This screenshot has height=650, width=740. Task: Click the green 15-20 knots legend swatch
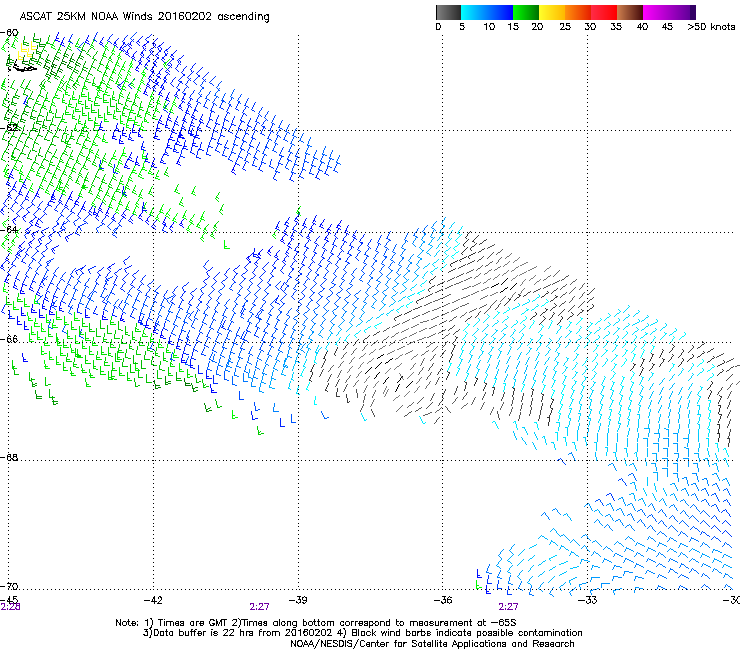[x=526, y=12]
